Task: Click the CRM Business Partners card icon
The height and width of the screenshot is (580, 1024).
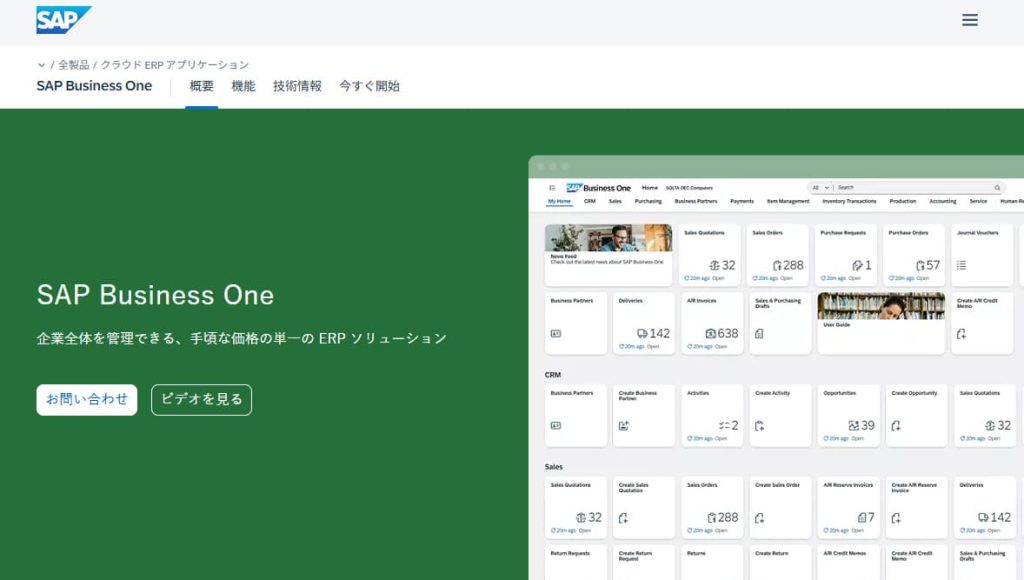Action: pos(556,426)
